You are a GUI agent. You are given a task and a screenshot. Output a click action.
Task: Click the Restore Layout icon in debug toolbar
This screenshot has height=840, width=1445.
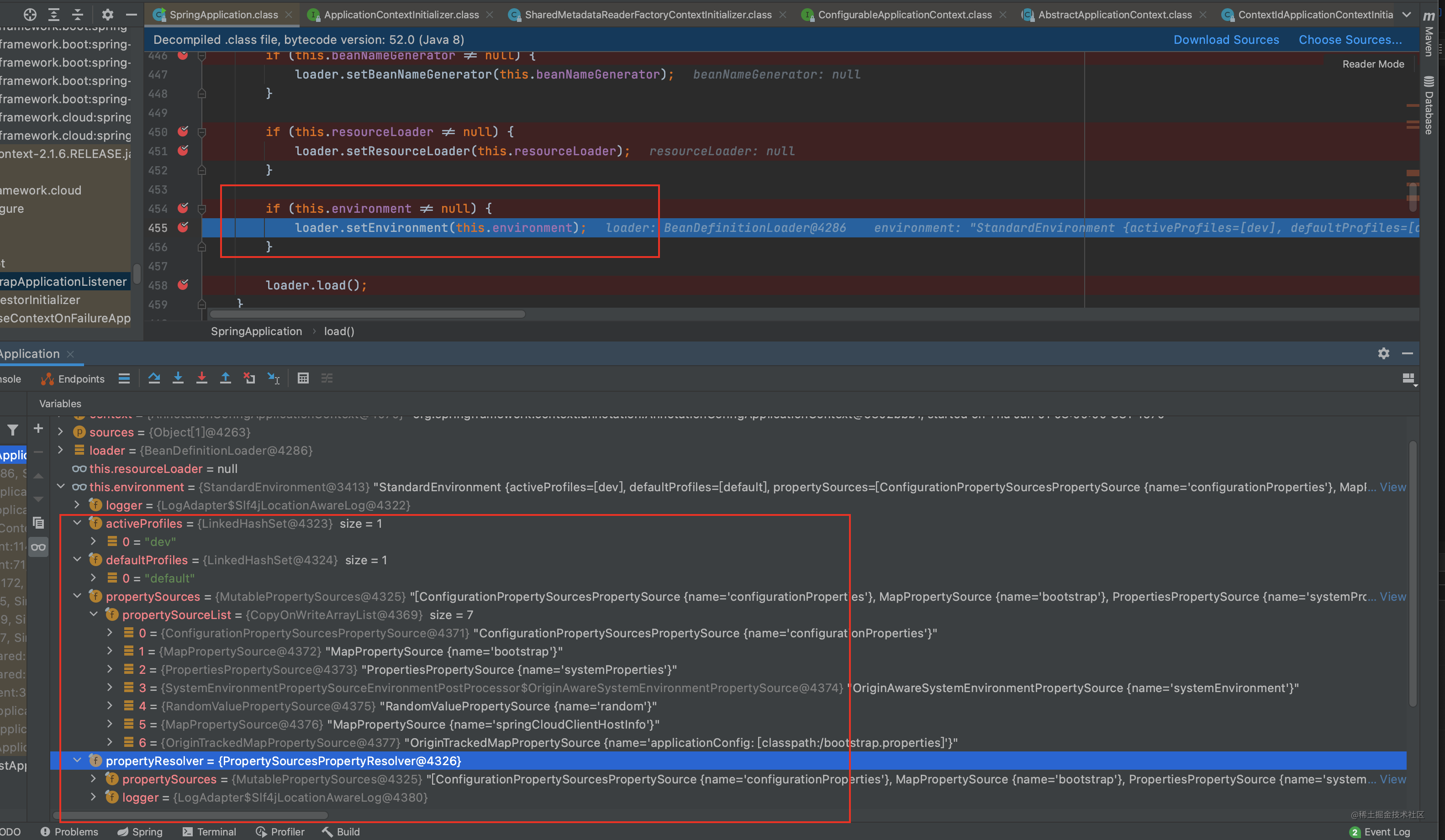coord(1408,378)
